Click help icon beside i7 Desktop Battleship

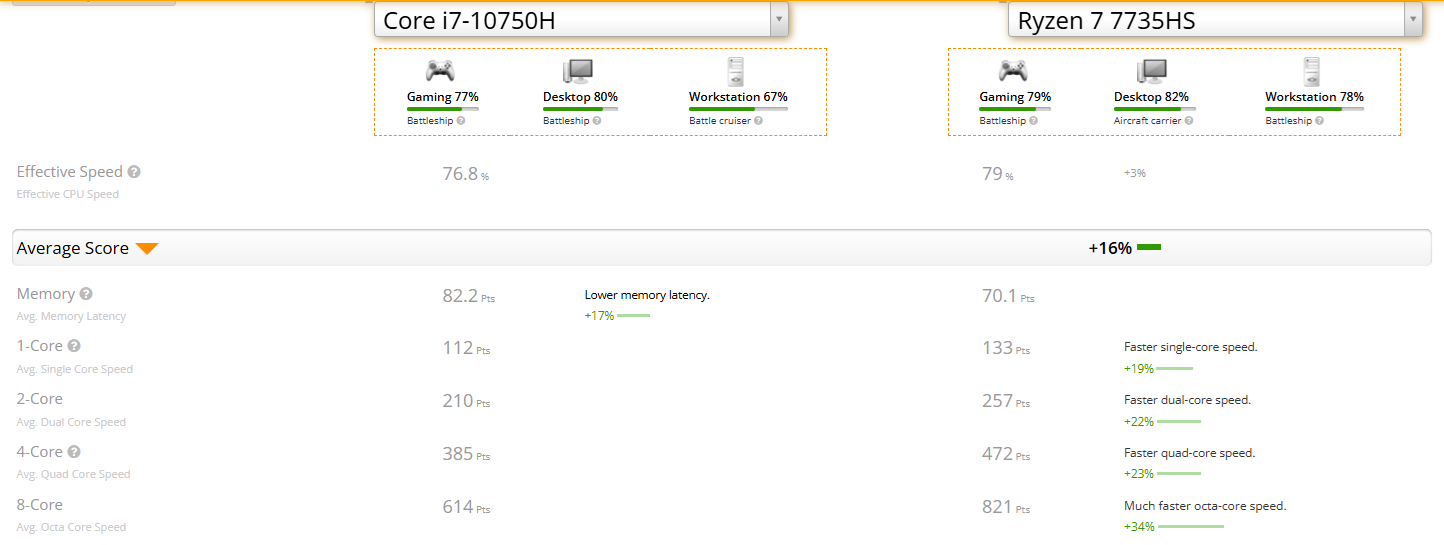click(x=597, y=121)
